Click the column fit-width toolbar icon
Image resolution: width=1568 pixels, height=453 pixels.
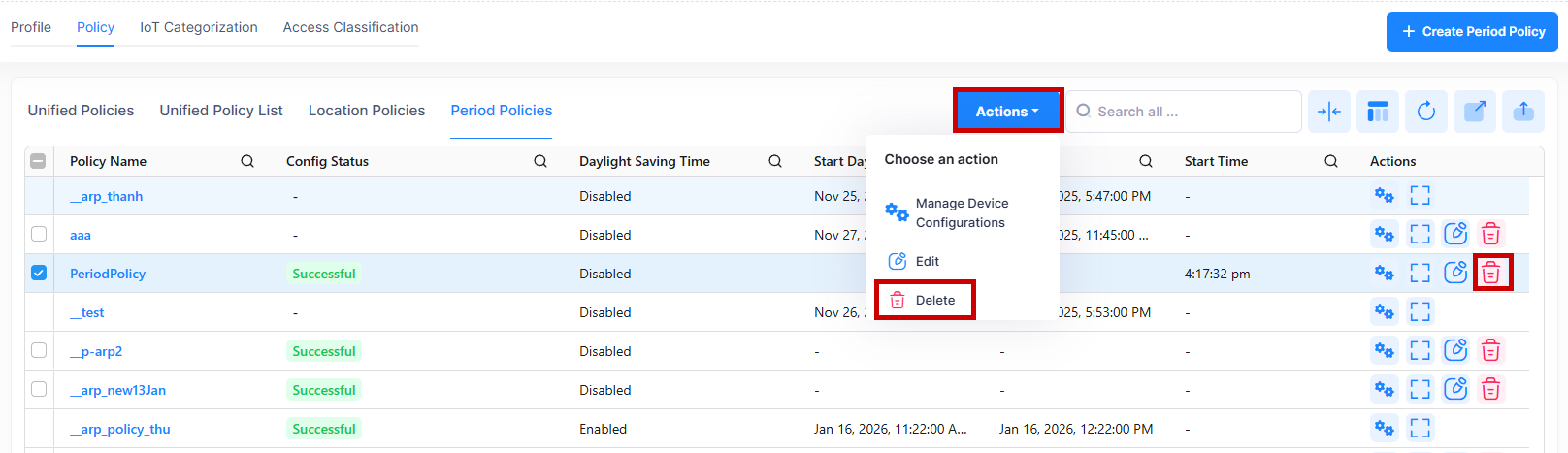pyautogui.click(x=1328, y=112)
